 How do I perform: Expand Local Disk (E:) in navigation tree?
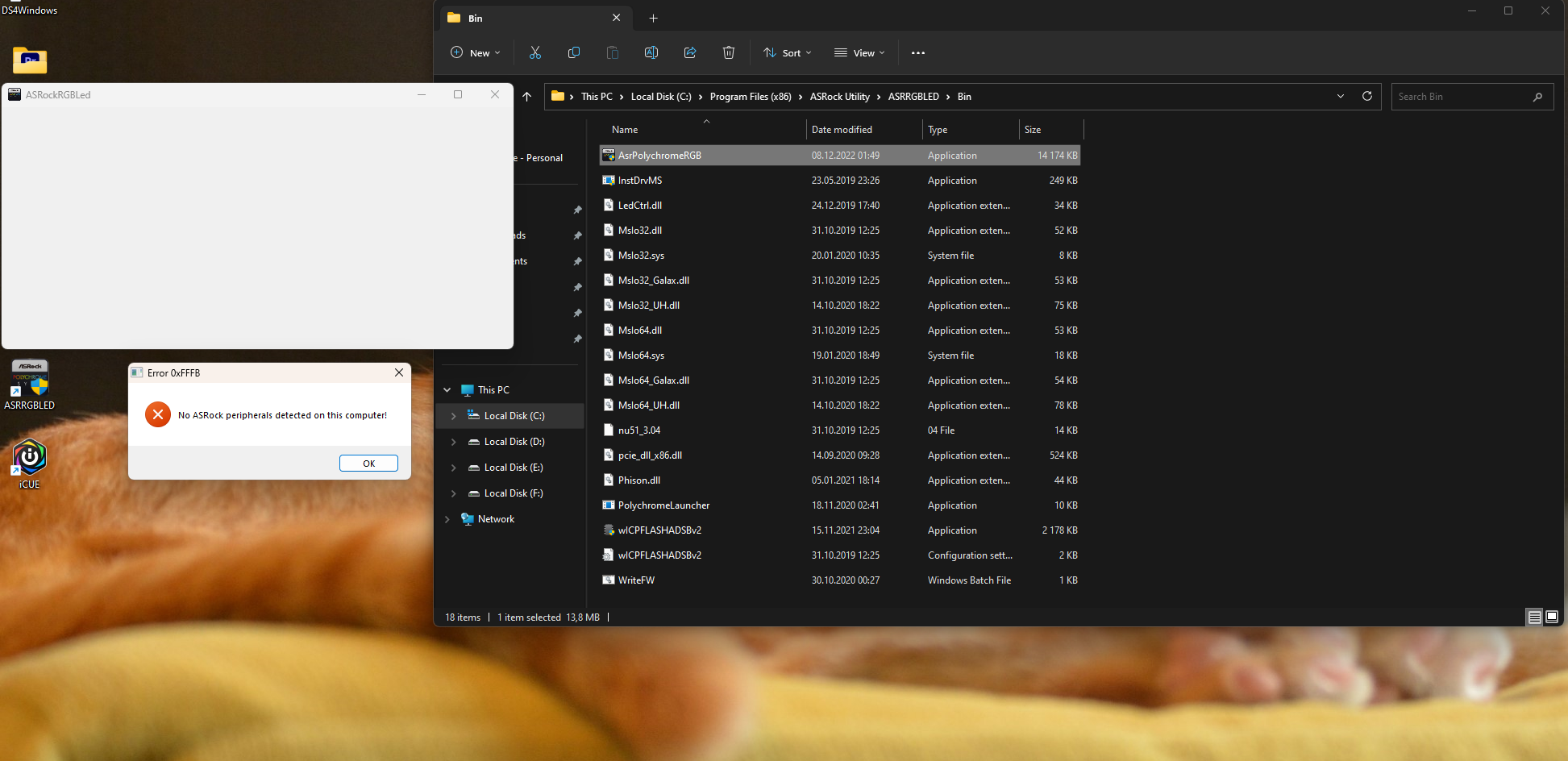(x=453, y=468)
